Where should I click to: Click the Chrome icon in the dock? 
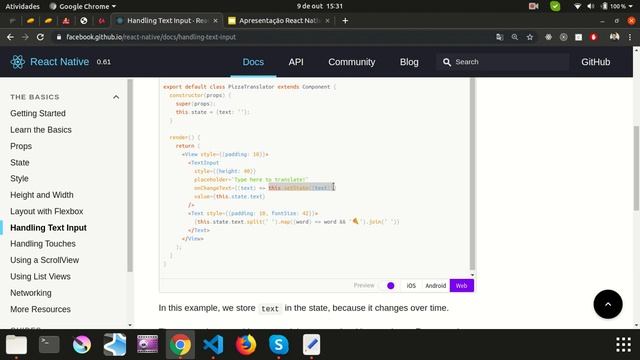[x=180, y=345]
